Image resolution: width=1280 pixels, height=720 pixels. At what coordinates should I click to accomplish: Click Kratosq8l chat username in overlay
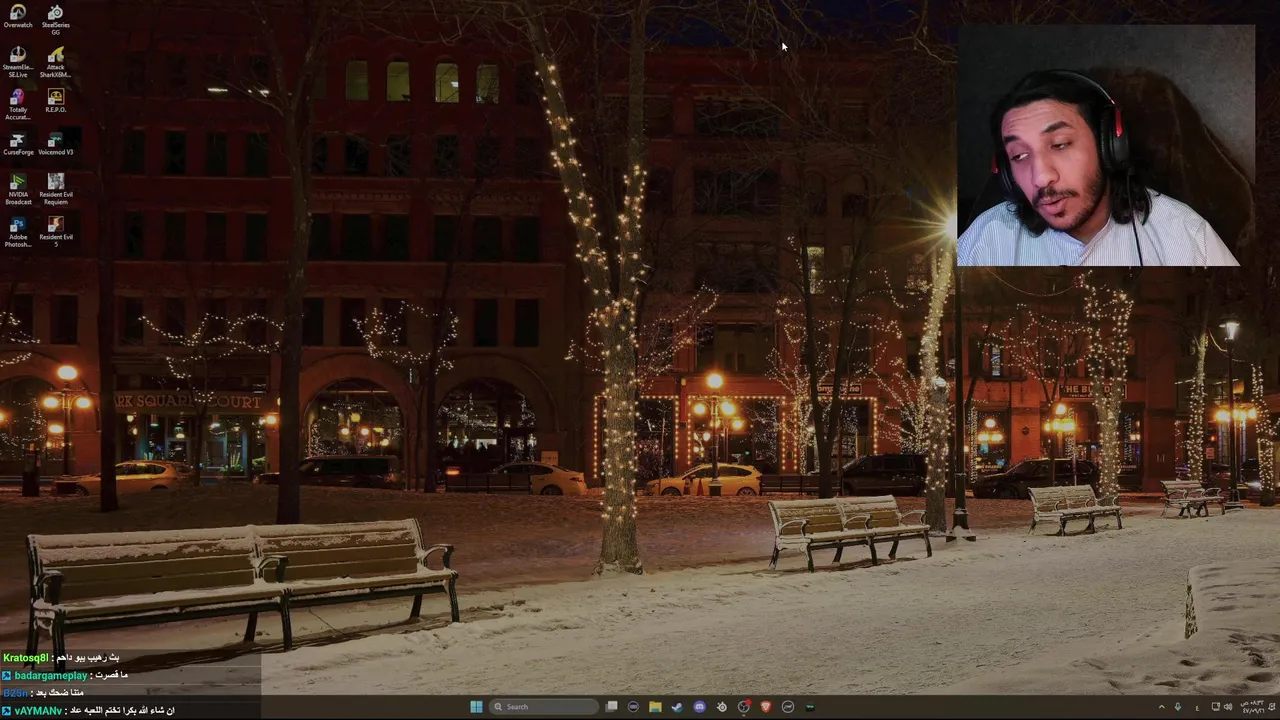tap(26, 657)
